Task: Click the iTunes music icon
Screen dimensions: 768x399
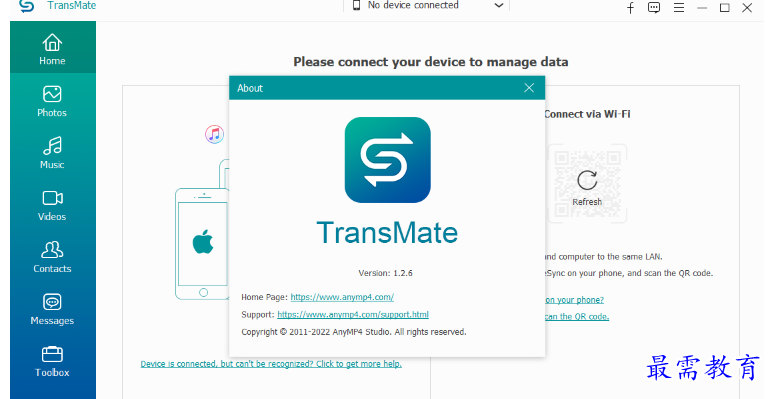Action: point(215,134)
